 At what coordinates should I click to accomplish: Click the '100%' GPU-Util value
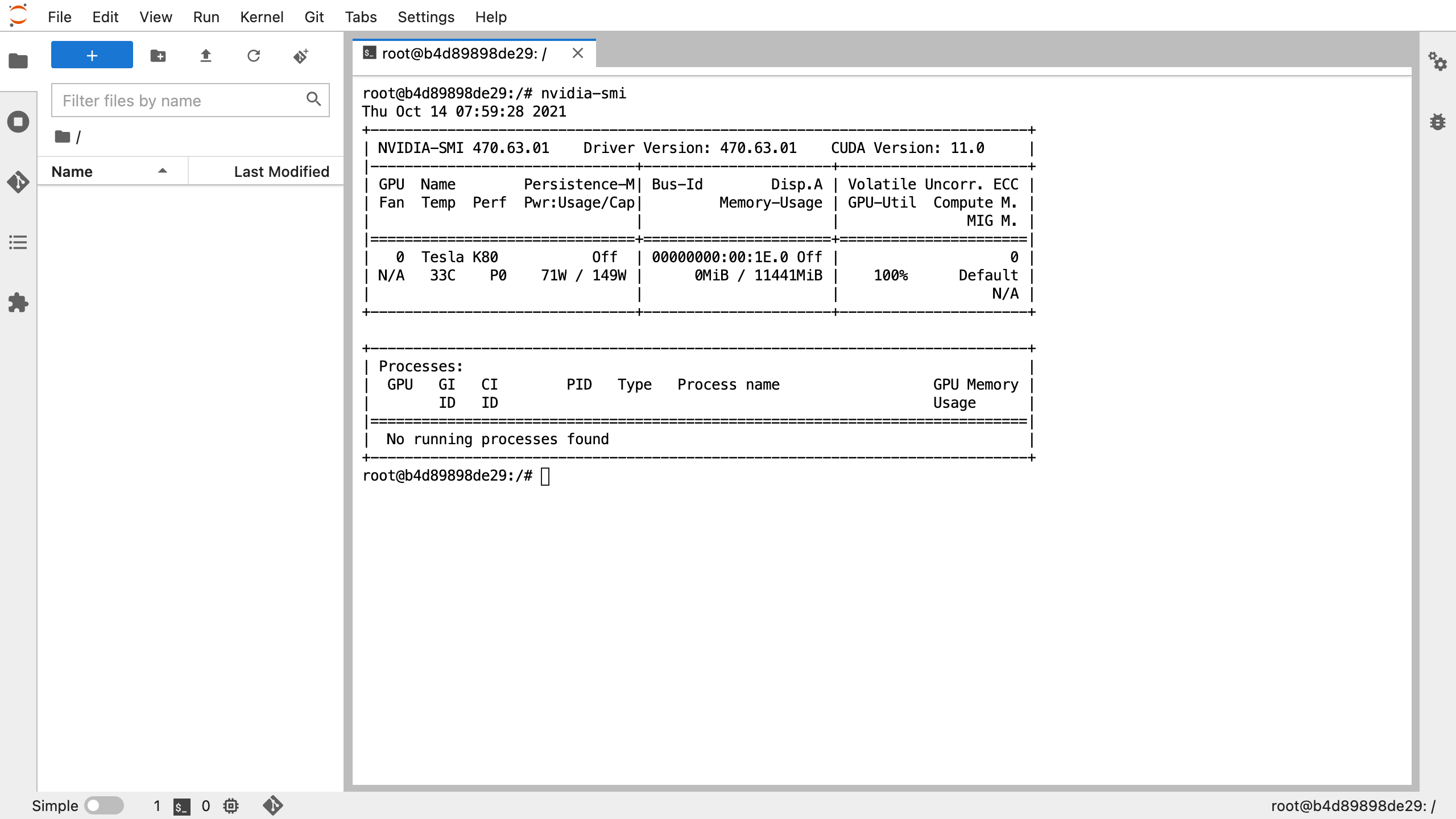pyautogui.click(x=891, y=275)
